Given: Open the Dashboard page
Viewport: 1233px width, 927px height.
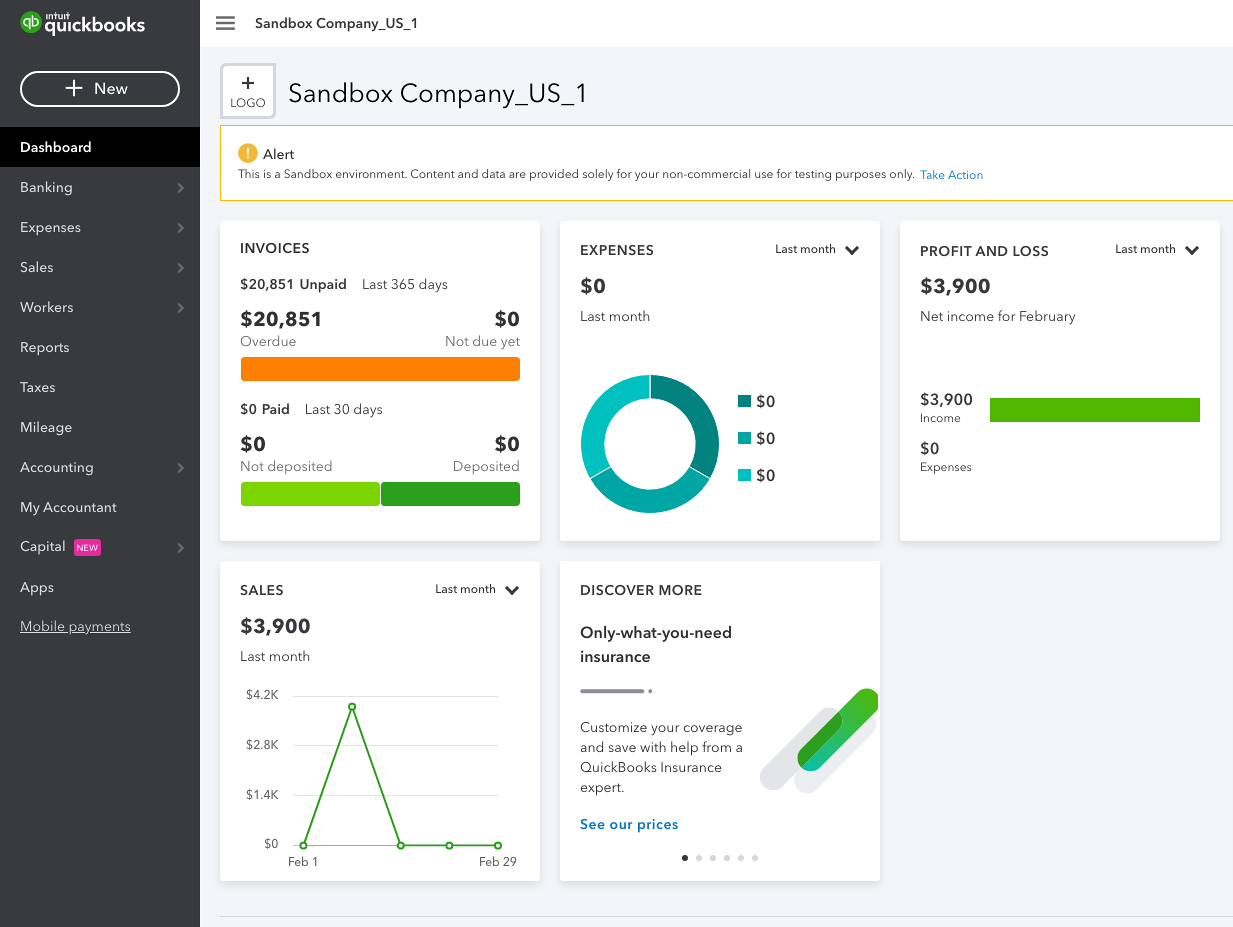Looking at the screenshot, I should 100,147.
